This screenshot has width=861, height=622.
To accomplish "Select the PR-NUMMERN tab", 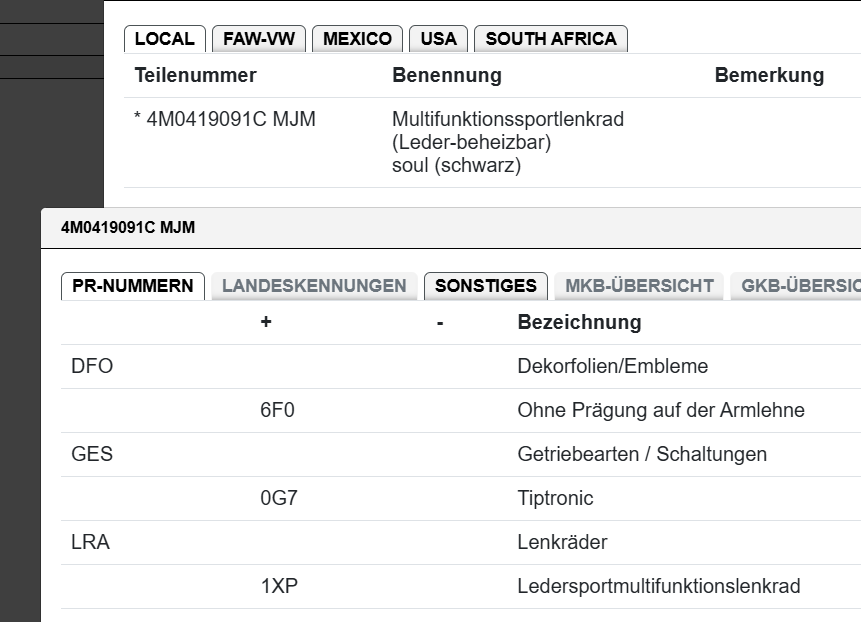I will [133, 286].
